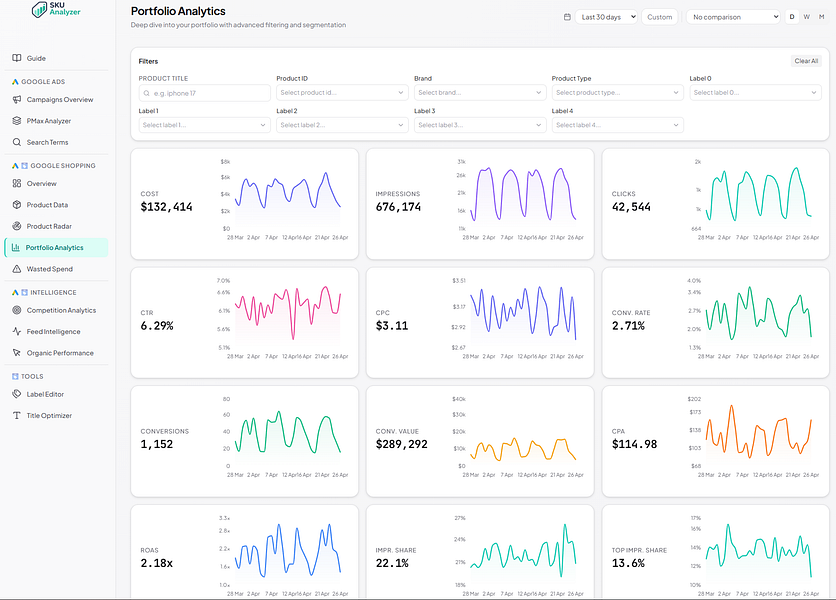Click the Competition Analytics target icon
The width and height of the screenshot is (836, 600).
tap(17, 310)
